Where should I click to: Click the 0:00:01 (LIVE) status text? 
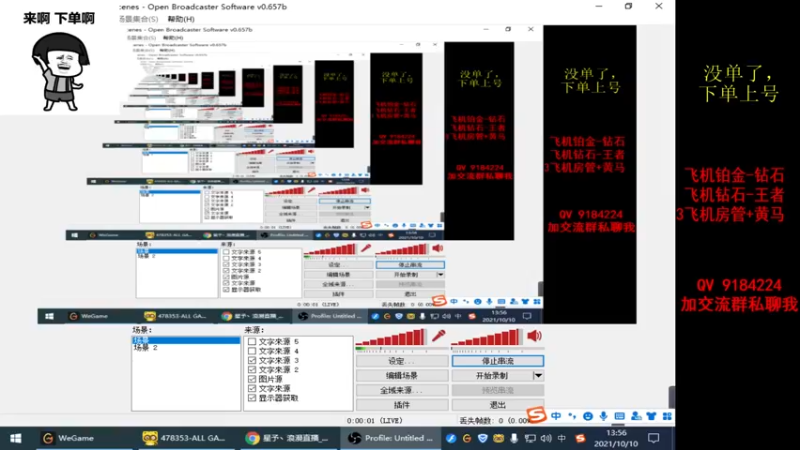click(374, 421)
